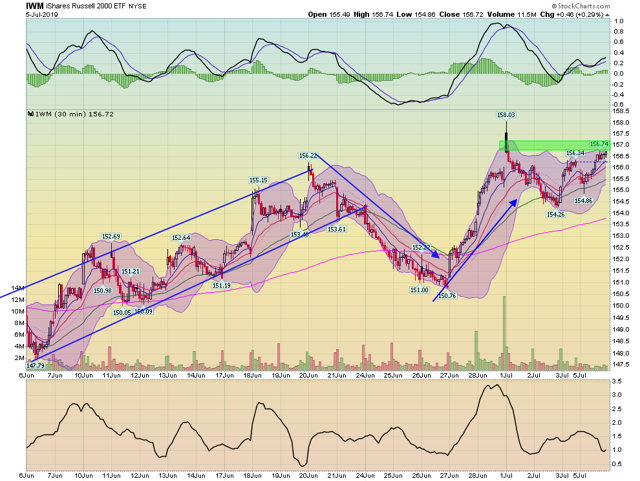
Task: Select the Close 156.72 header value
Action: [461, 14]
